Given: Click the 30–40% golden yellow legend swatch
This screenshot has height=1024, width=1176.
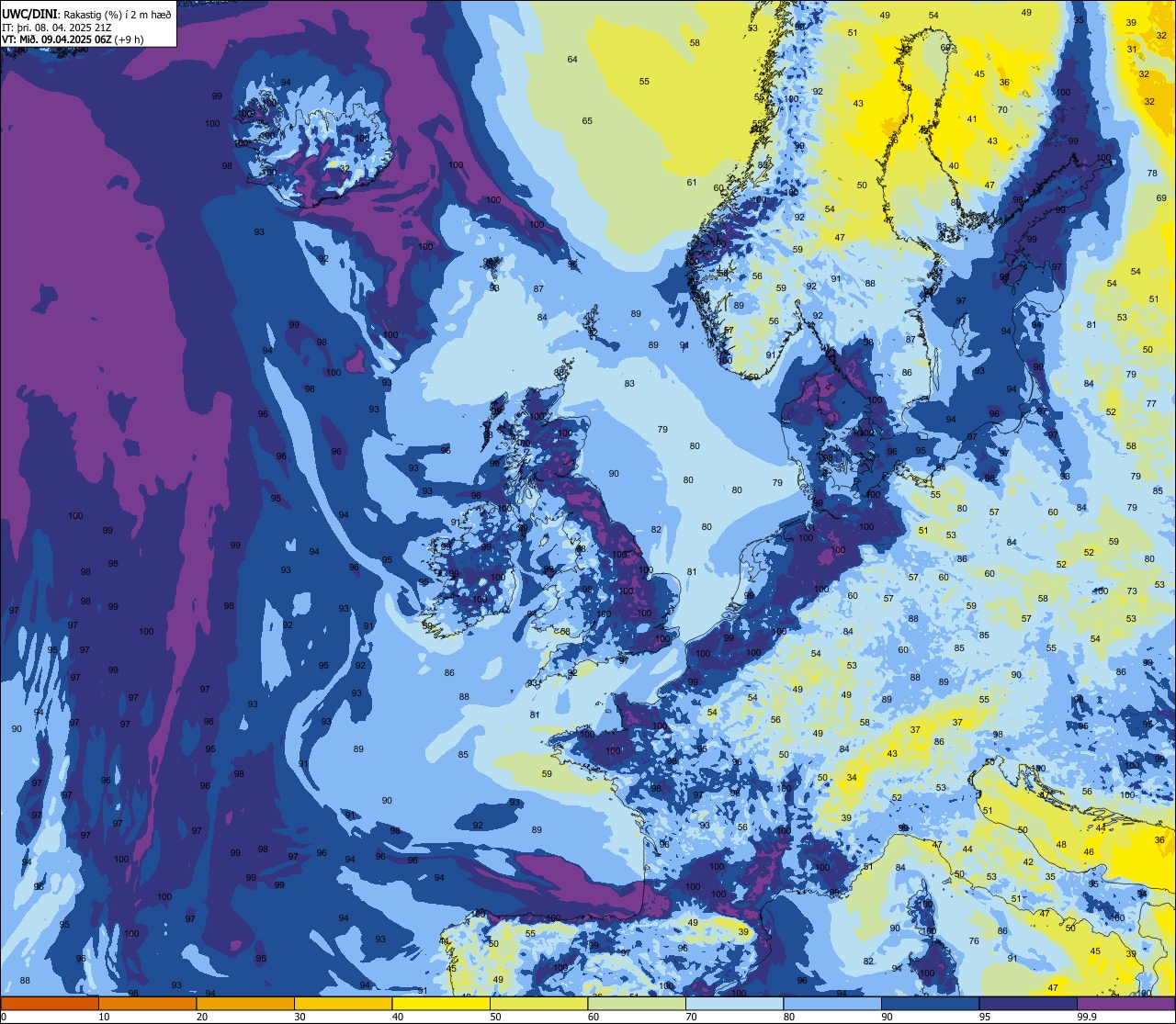Looking at the screenshot, I should click(343, 1003).
